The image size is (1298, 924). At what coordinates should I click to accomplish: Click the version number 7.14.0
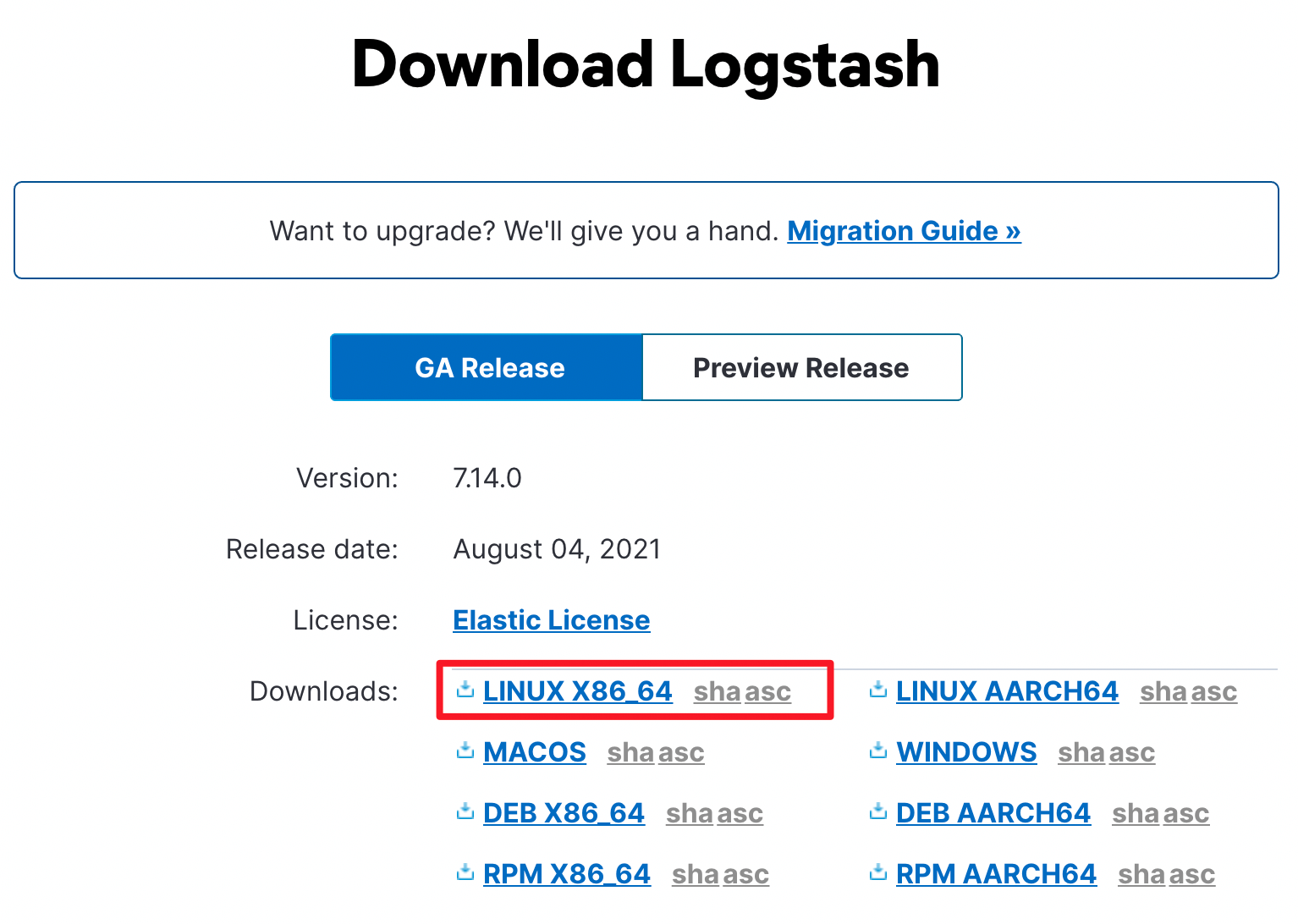click(x=487, y=478)
